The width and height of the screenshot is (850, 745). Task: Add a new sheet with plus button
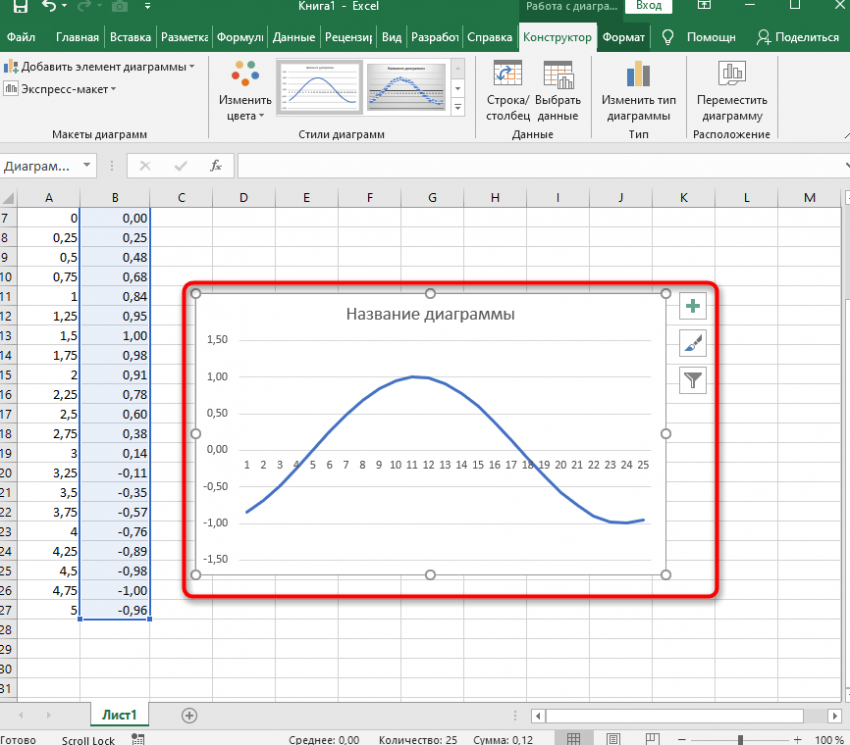[189, 715]
